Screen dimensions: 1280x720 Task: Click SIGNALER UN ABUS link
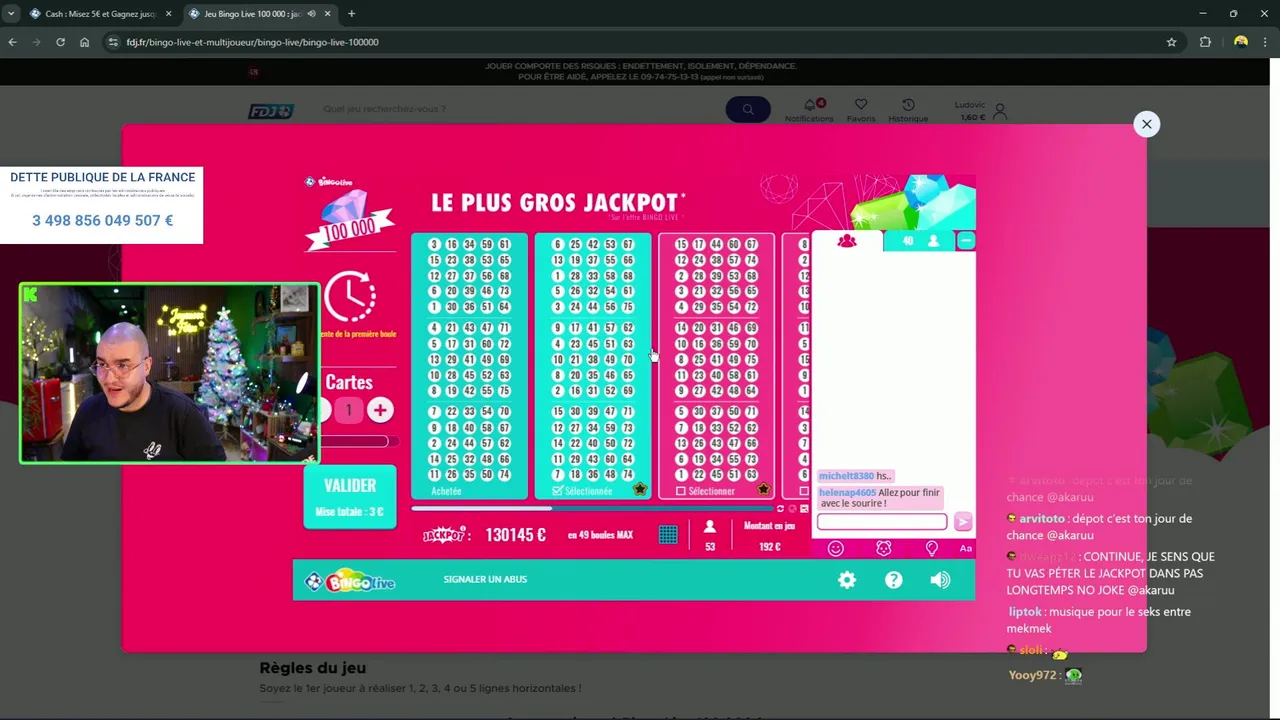485,579
